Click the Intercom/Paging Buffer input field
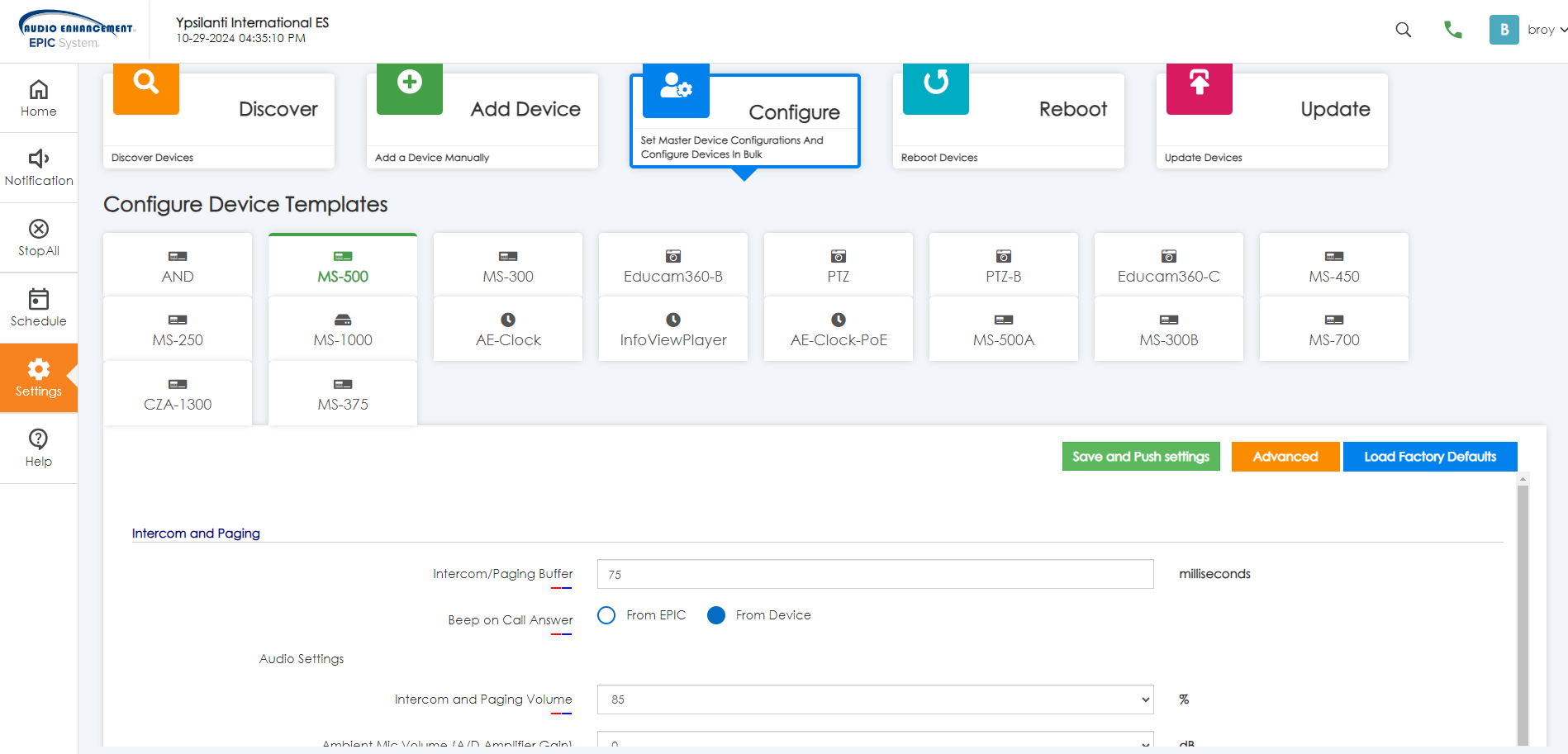The width and height of the screenshot is (1568, 754). click(x=875, y=574)
